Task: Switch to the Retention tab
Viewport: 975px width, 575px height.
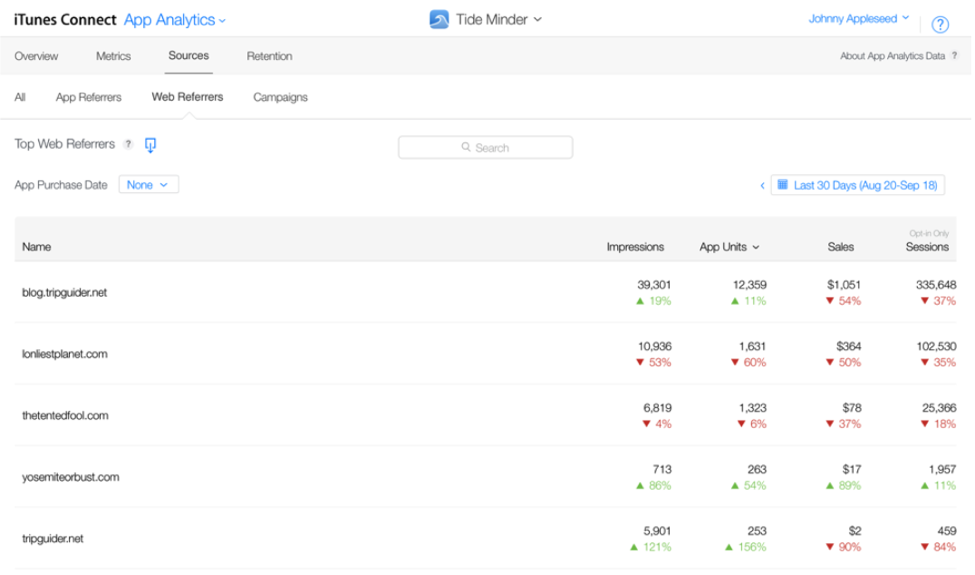Action: pyautogui.click(x=269, y=56)
